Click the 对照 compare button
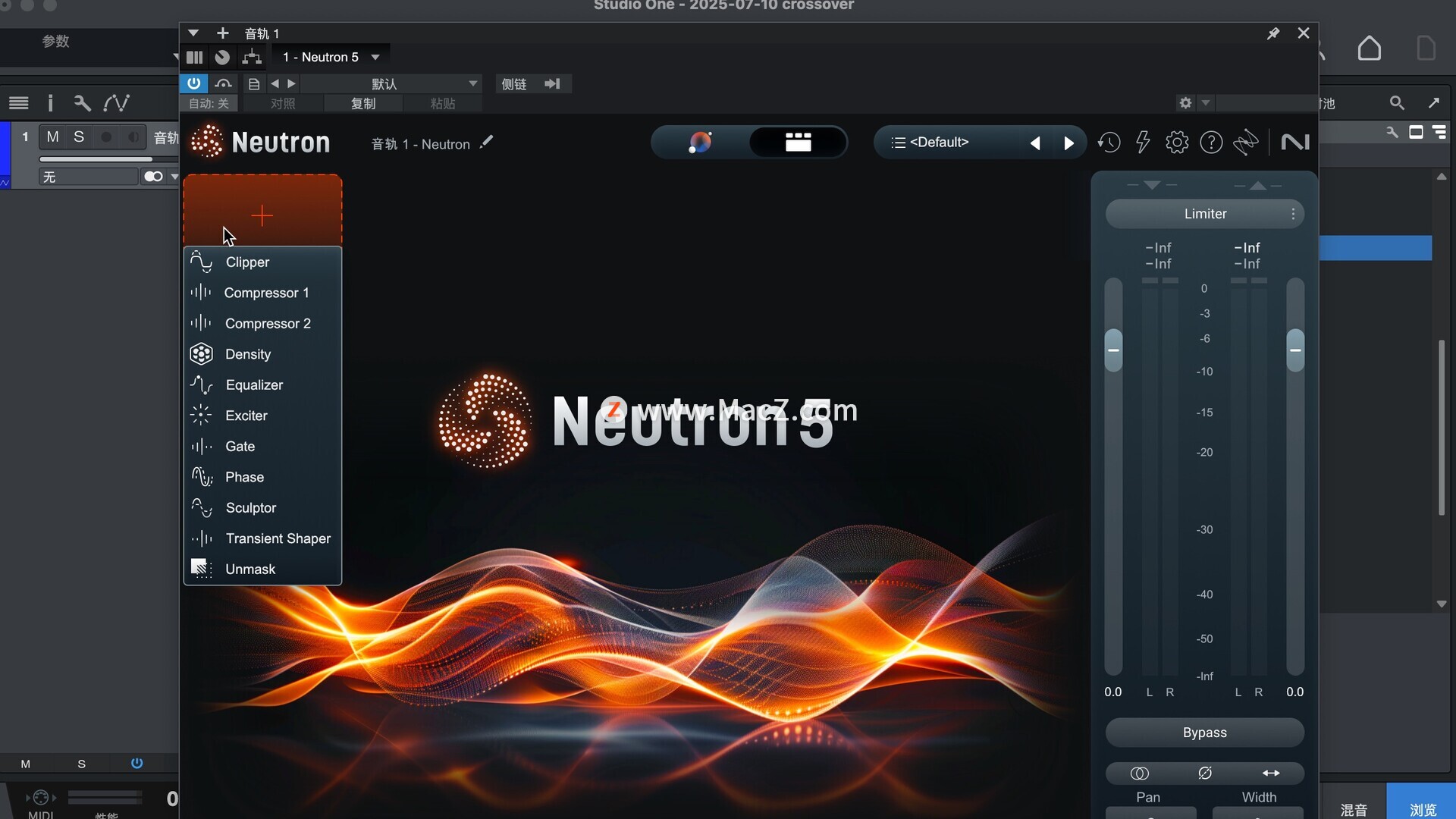 (283, 103)
